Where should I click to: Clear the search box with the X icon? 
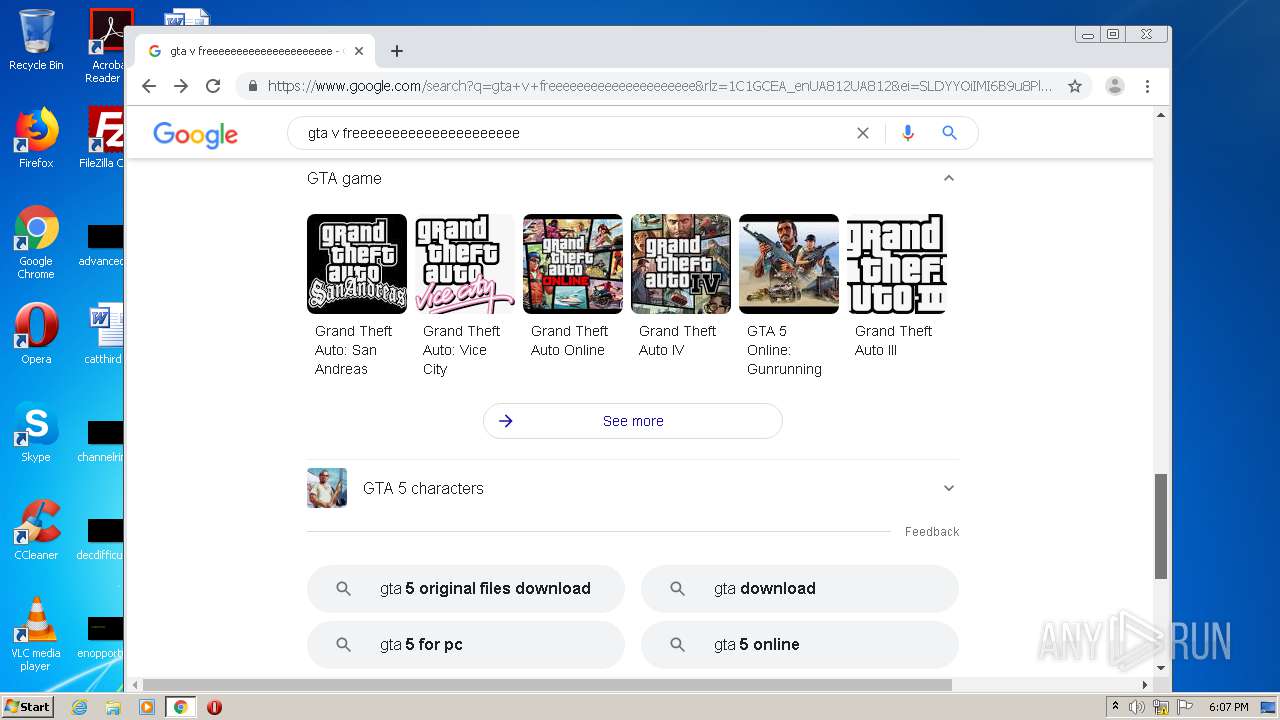tap(863, 133)
